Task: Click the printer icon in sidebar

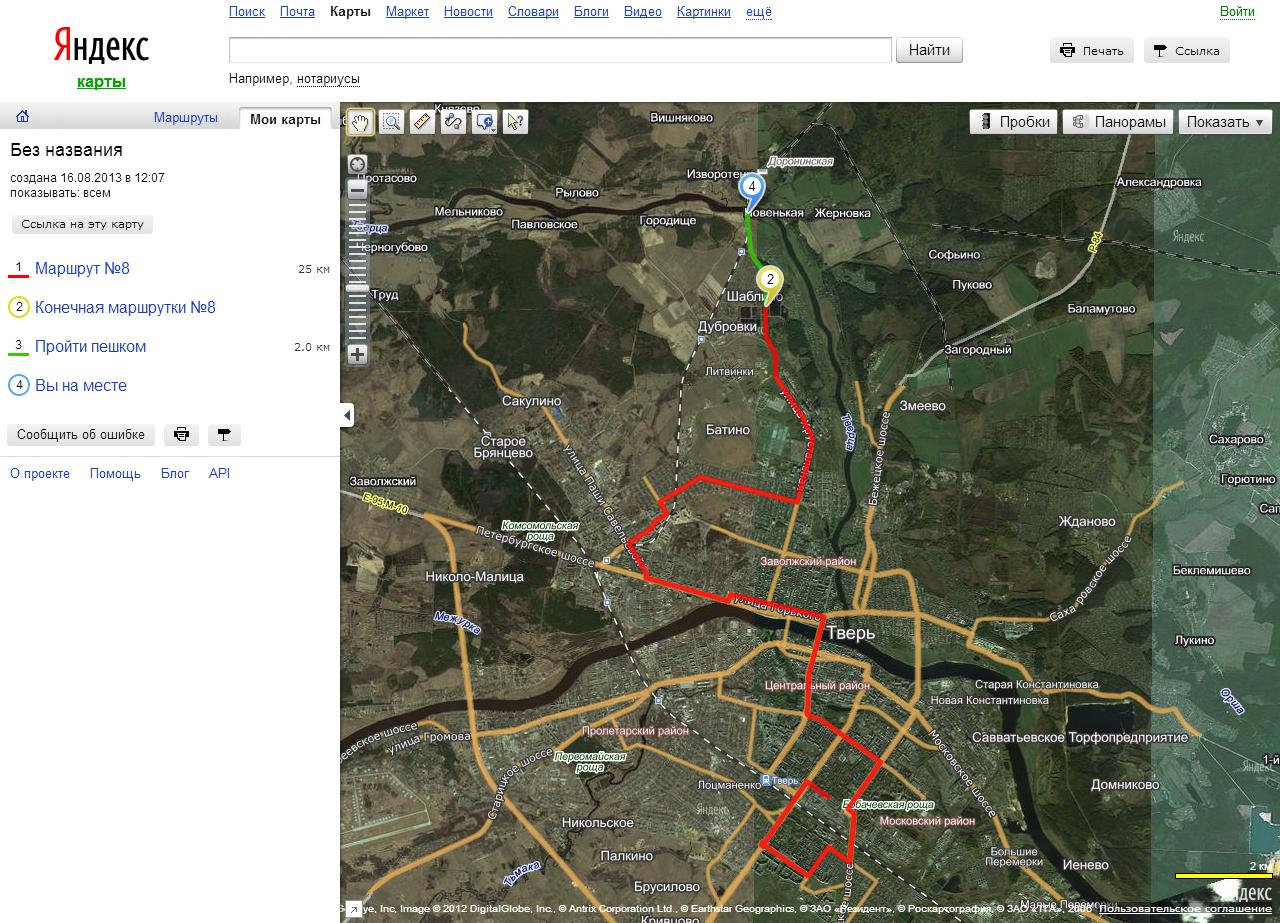Action: (181, 435)
